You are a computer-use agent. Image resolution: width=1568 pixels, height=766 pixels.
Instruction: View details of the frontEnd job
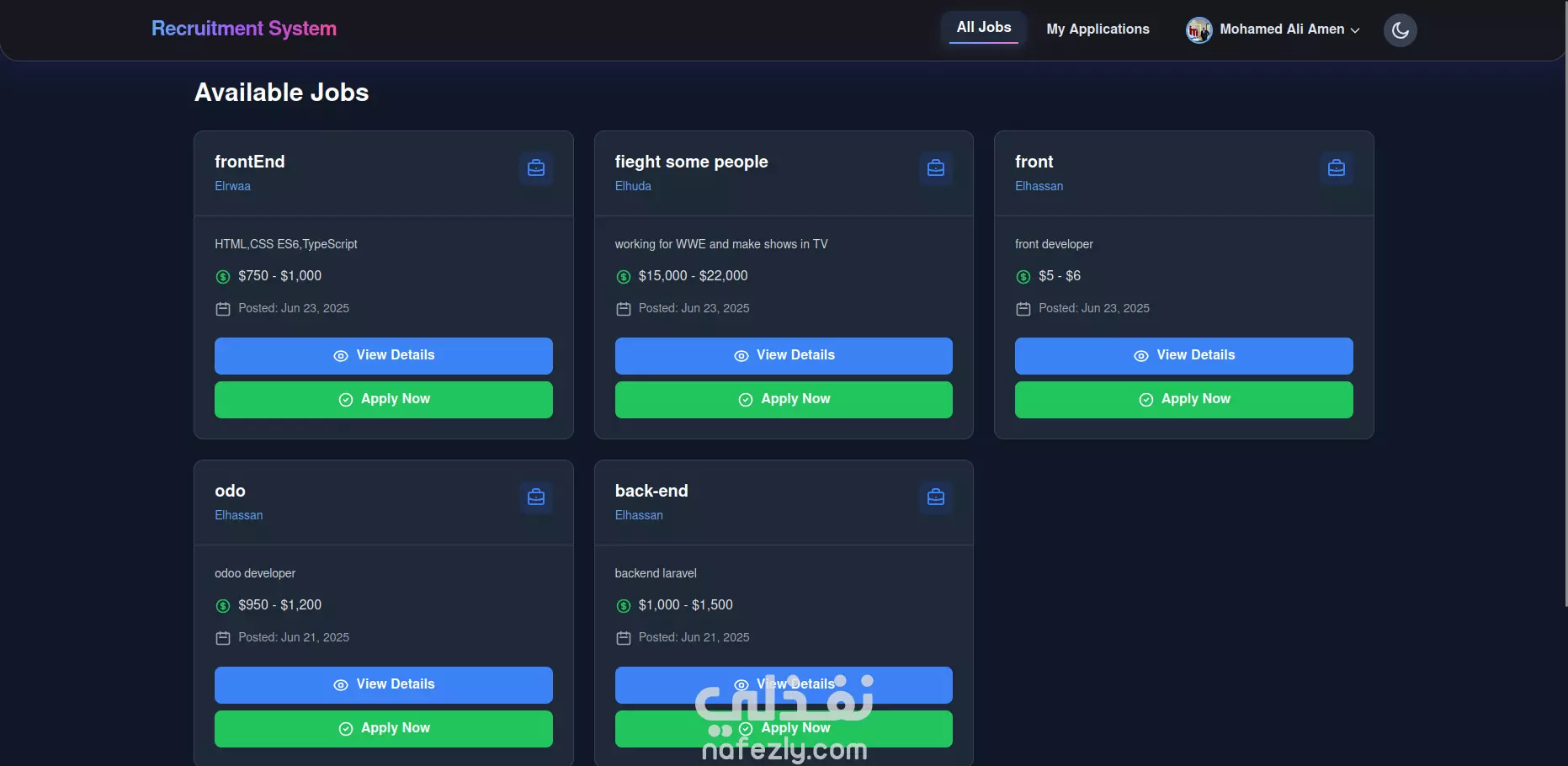[384, 356]
